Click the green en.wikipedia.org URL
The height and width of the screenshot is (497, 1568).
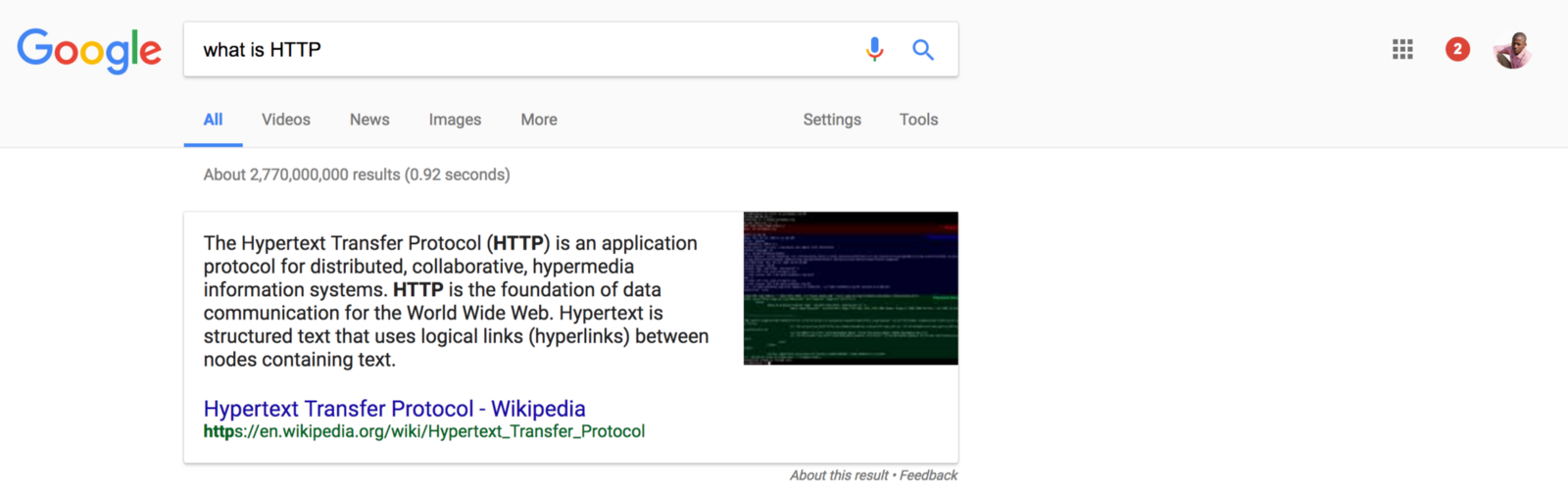click(x=424, y=431)
